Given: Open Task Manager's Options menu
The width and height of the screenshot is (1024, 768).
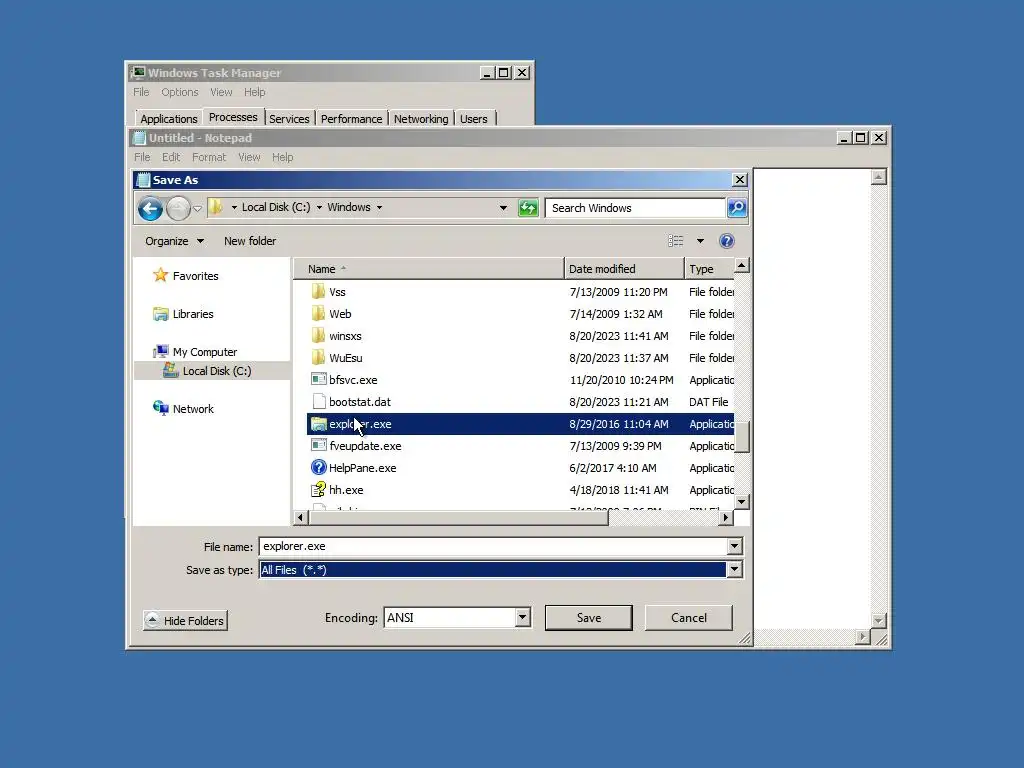Looking at the screenshot, I should click(x=180, y=92).
